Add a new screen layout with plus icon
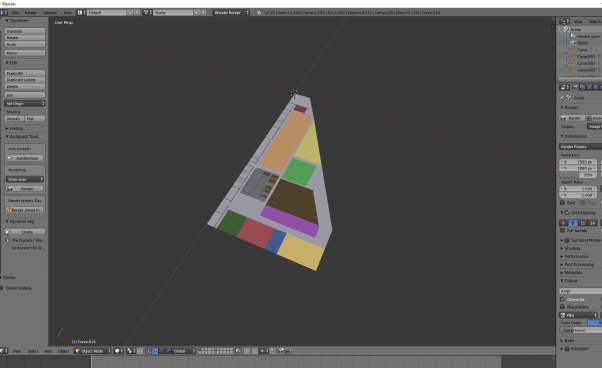The height and width of the screenshot is (368, 602). pyautogui.click(x=130, y=12)
